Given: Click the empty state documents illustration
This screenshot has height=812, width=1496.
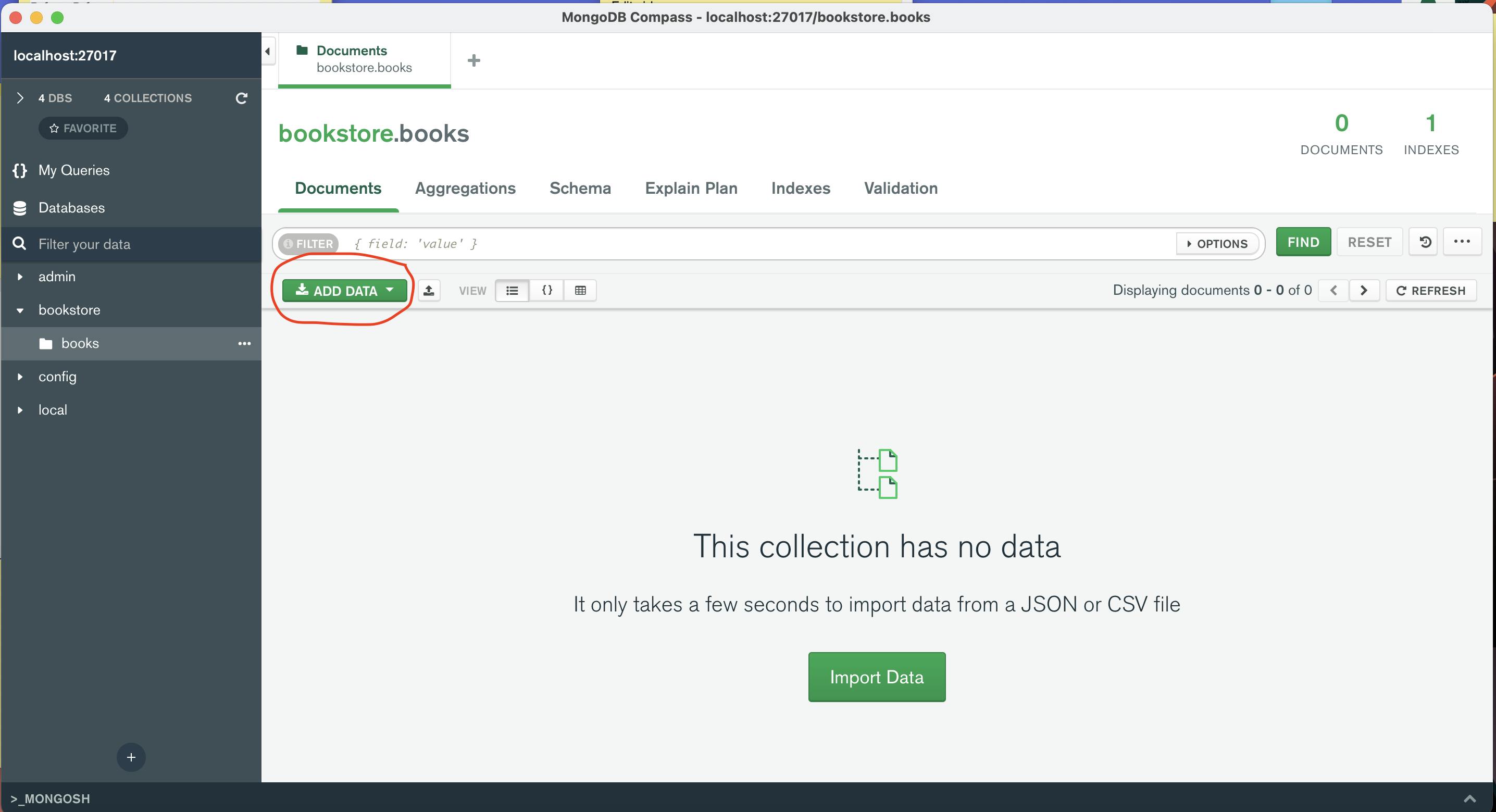Looking at the screenshot, I should tap(878, 473).
